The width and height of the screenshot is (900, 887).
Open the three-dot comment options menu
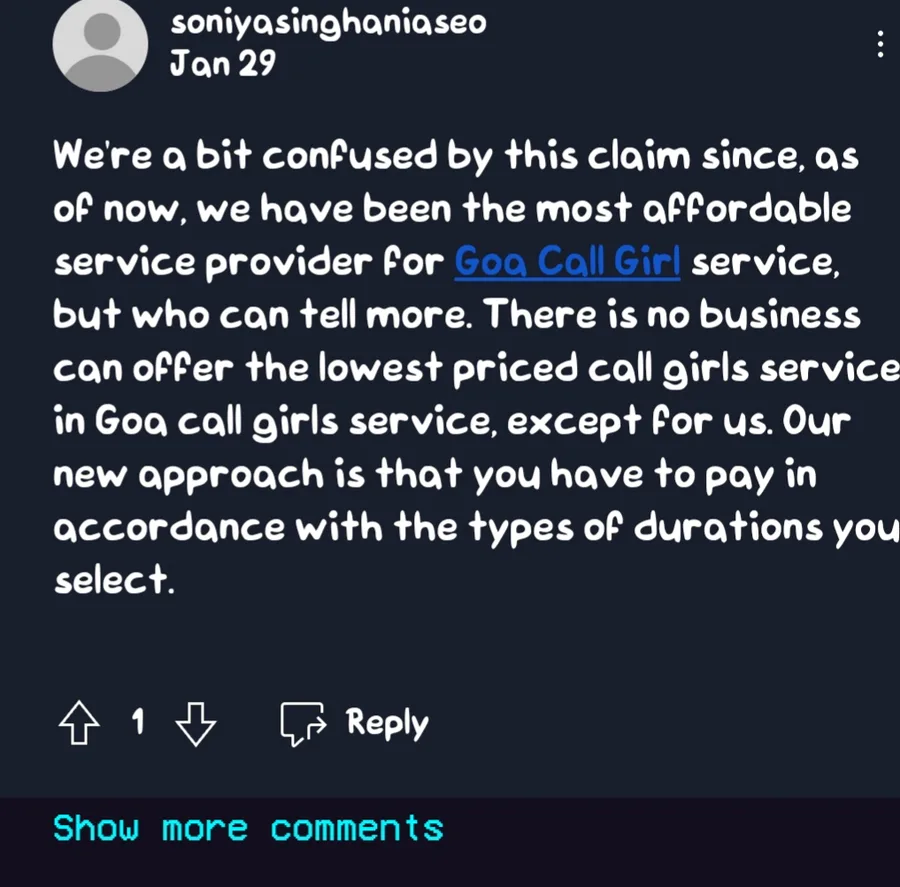point(880,44)
